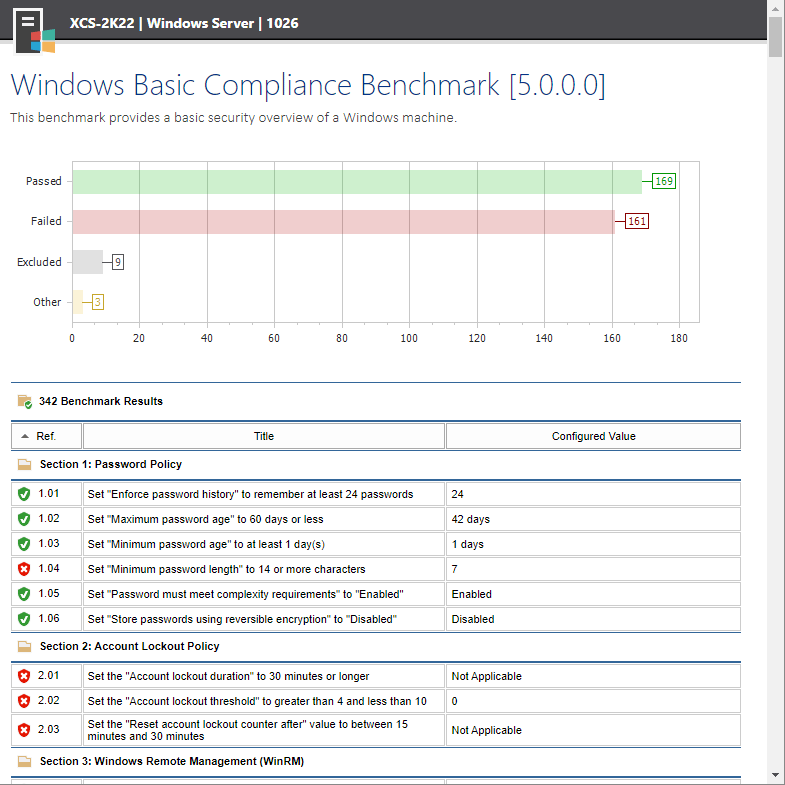This screenshot has width=785, height=785.
Task: Click the passed shield icon for 1.02
Action: point(24,519)
